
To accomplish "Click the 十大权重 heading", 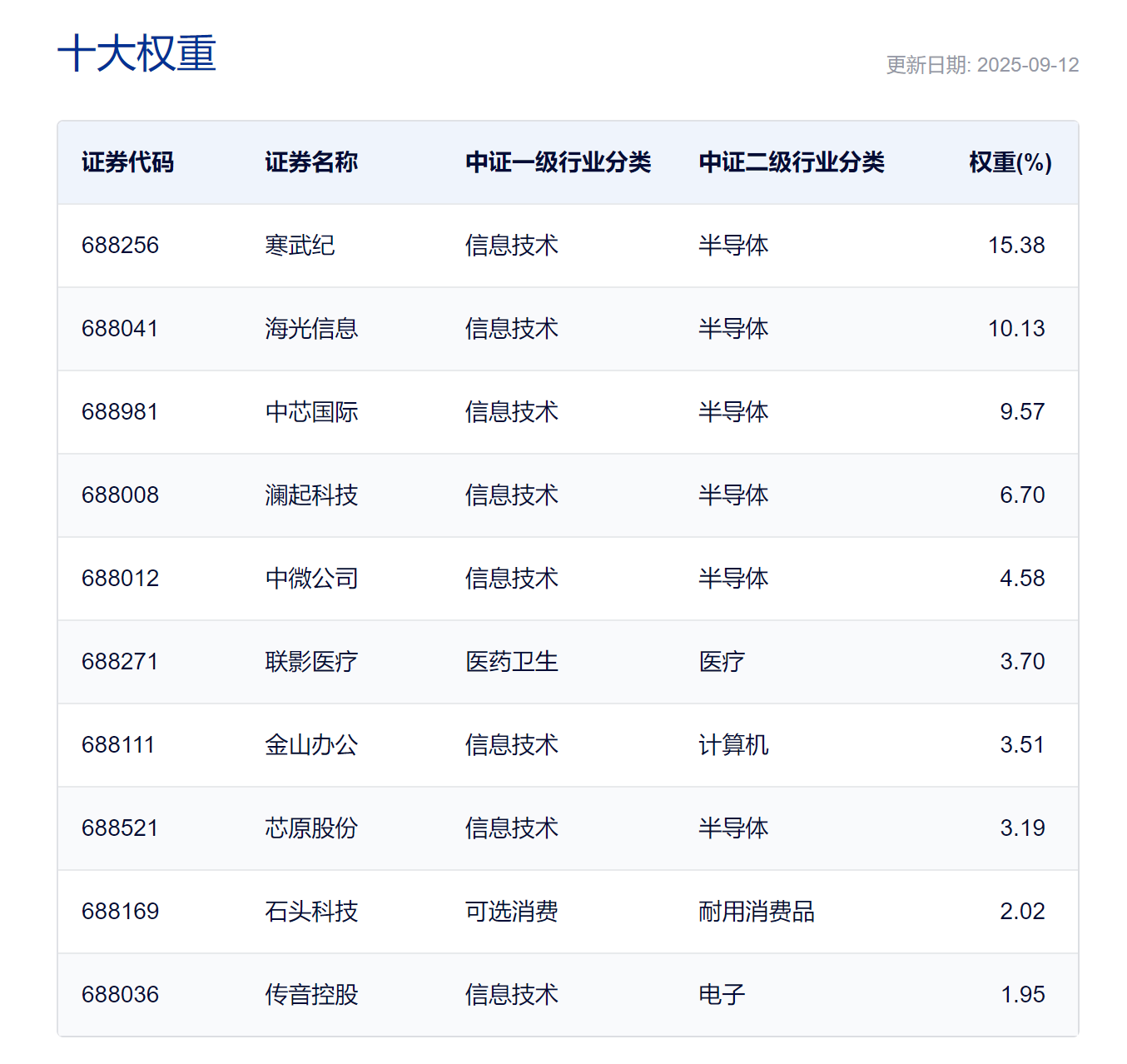I will click(137, 54).
